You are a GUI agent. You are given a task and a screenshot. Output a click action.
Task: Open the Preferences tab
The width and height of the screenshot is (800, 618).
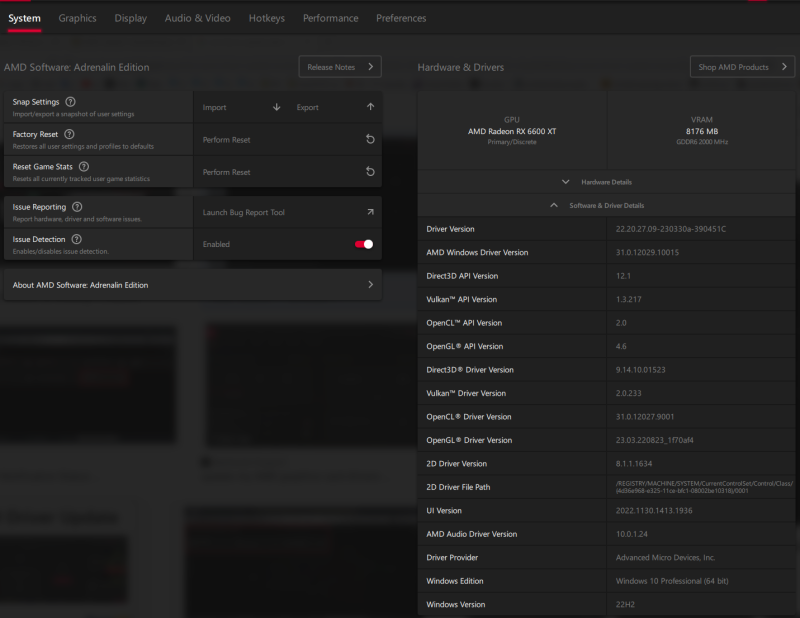pos(401,18)
